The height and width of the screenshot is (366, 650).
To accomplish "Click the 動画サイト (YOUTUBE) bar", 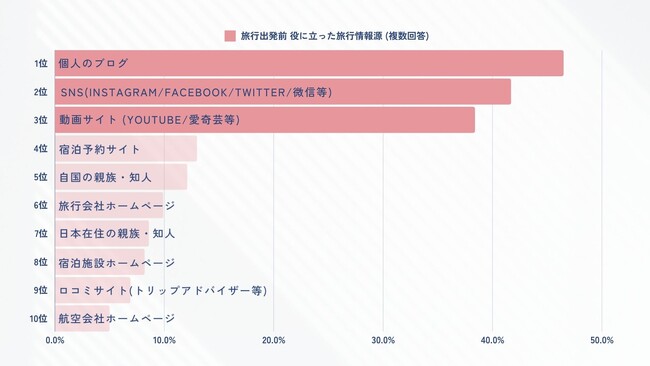I will pos(265,120).
